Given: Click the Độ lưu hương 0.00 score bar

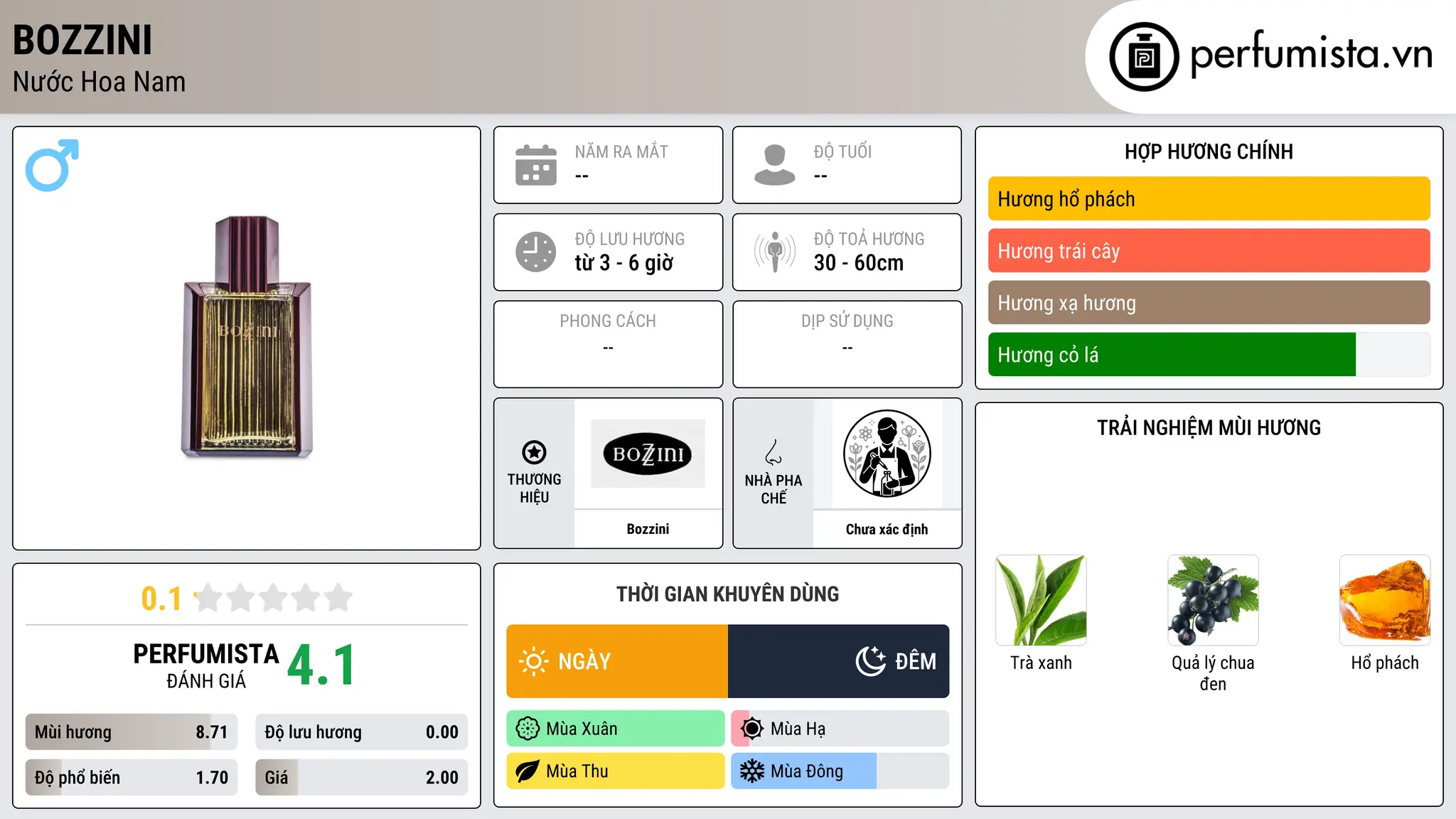Looking at the screenshot, I should [361, 732].
